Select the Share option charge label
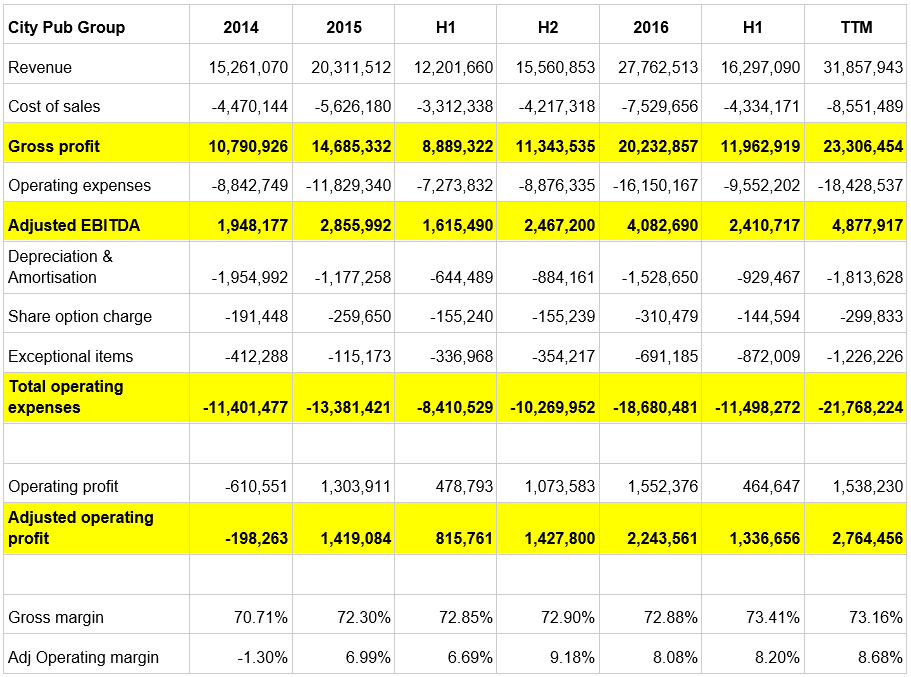 [80, 316]
